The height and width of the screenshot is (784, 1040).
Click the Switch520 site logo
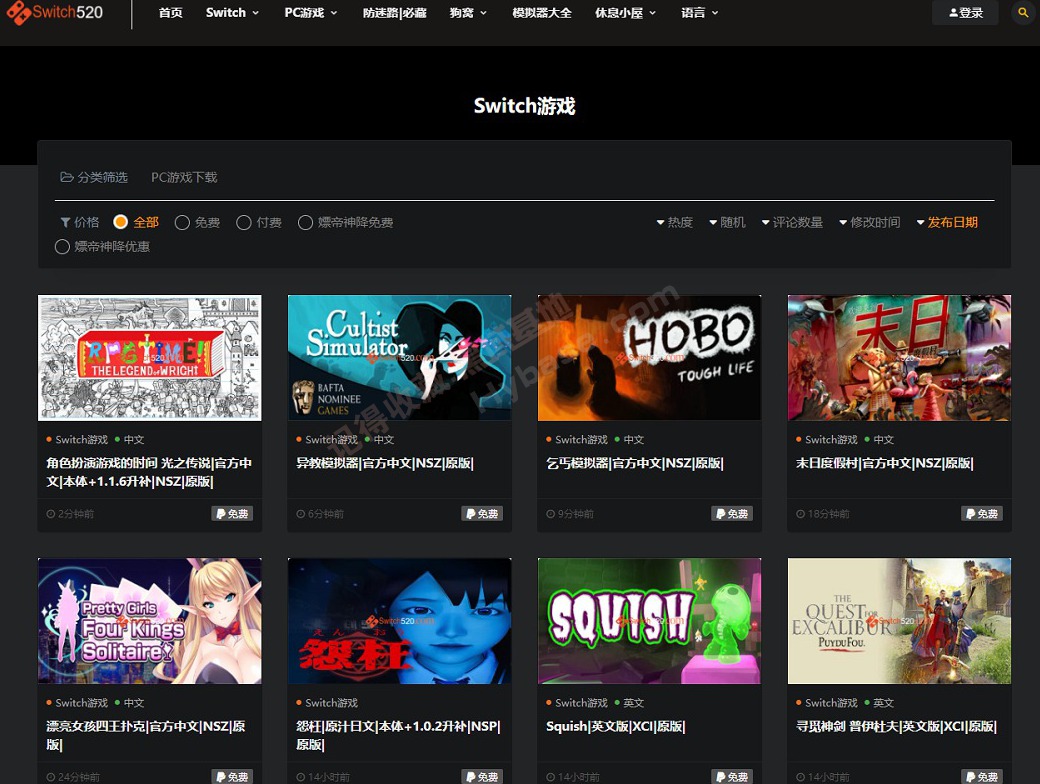tap(54, 13)
